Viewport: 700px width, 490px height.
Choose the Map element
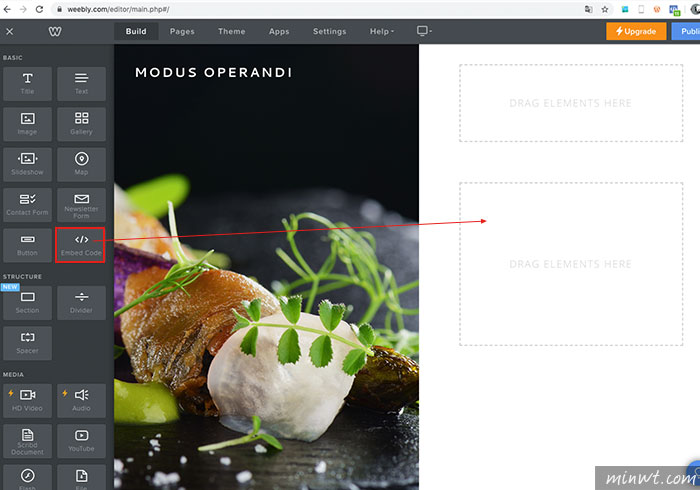(x=81, y=164)
